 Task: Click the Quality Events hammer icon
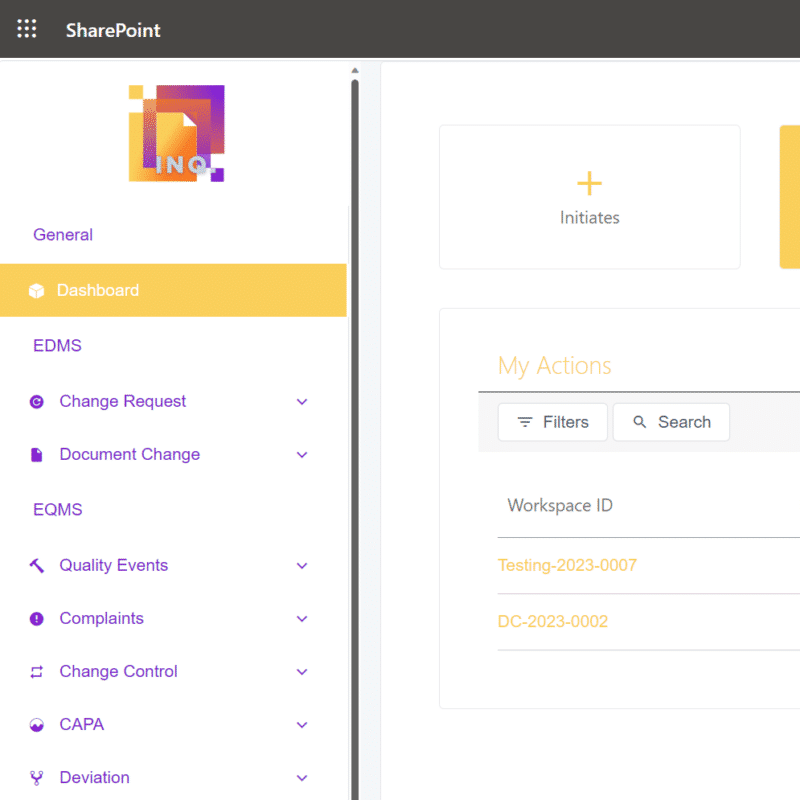[36, 565]
